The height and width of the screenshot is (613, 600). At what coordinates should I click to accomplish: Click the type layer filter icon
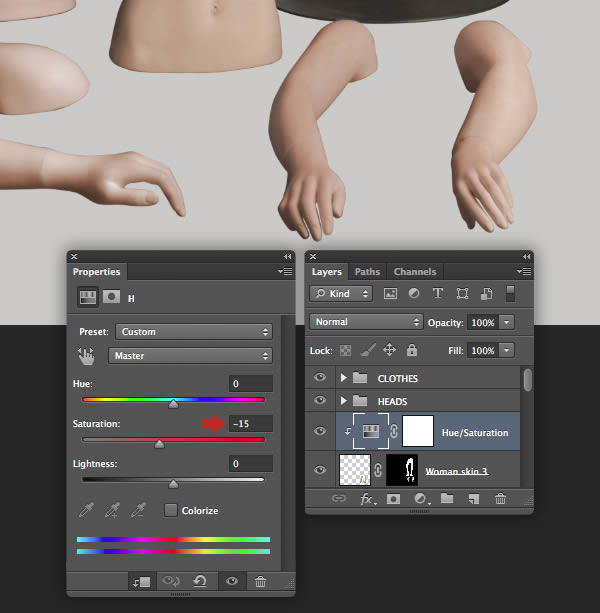(x=437, y=294)
